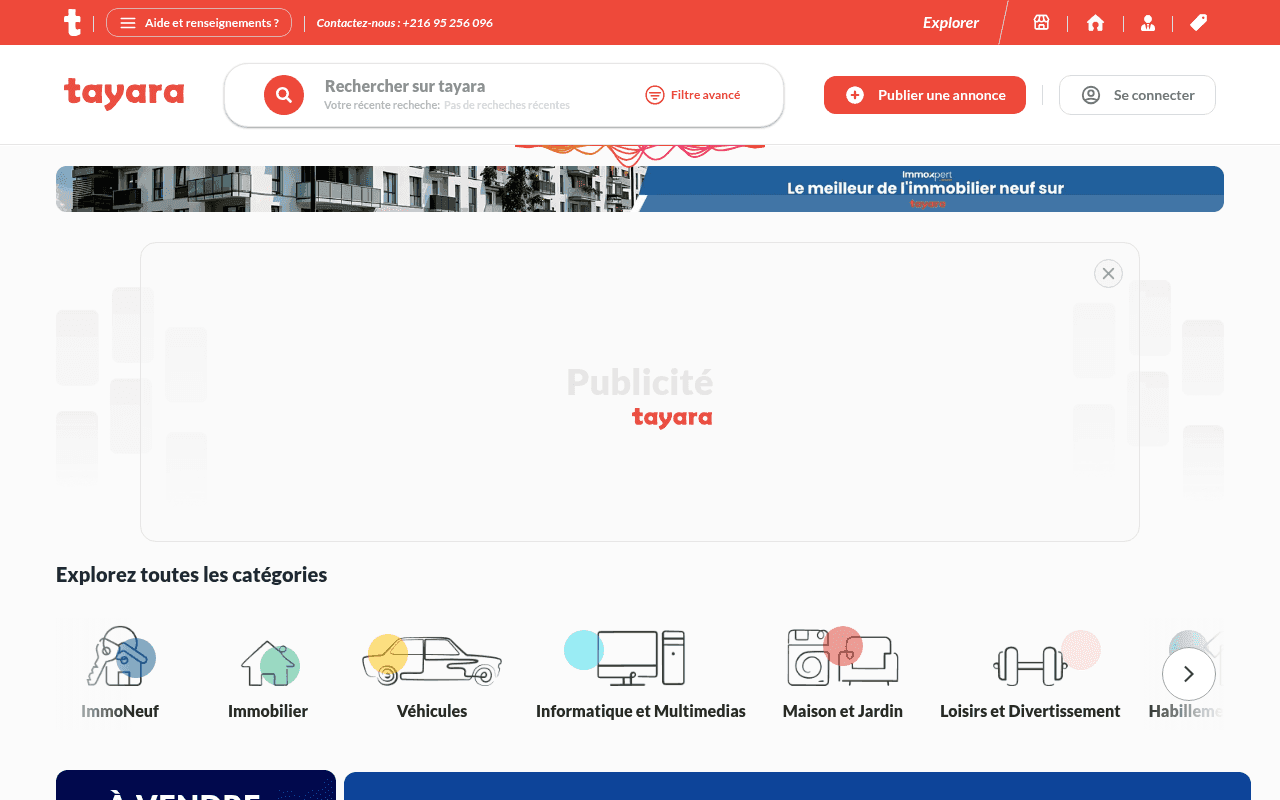The width and height of the screenshot is (1280, 800).
Task: Click the Se connecter button
Action: (1137, 95)
